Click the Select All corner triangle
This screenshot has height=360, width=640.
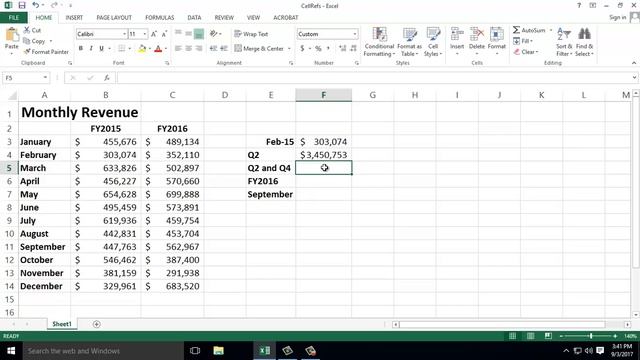(x=12, y=96)
